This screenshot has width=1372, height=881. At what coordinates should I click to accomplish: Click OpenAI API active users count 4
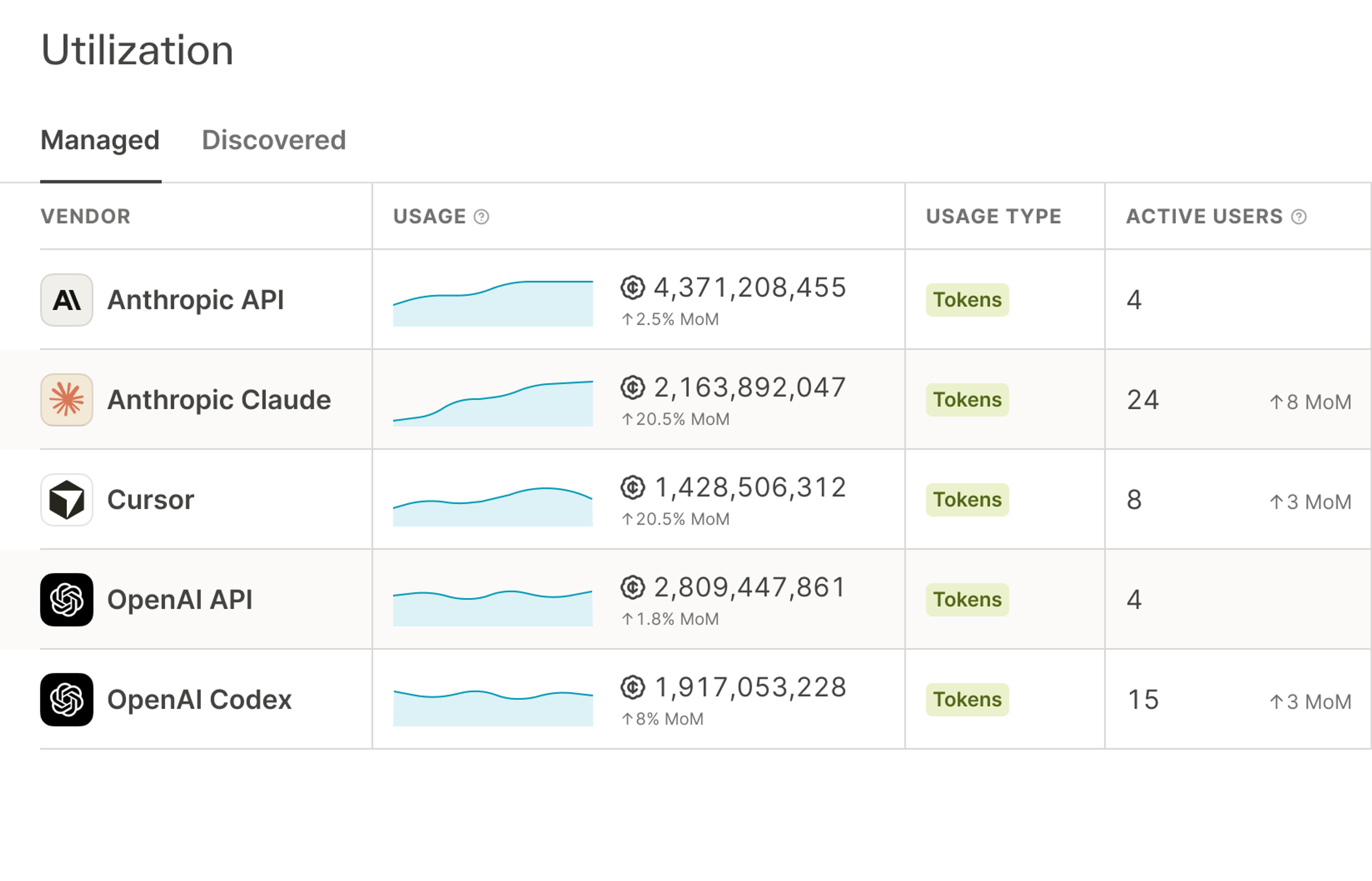tap(1134, 599)
